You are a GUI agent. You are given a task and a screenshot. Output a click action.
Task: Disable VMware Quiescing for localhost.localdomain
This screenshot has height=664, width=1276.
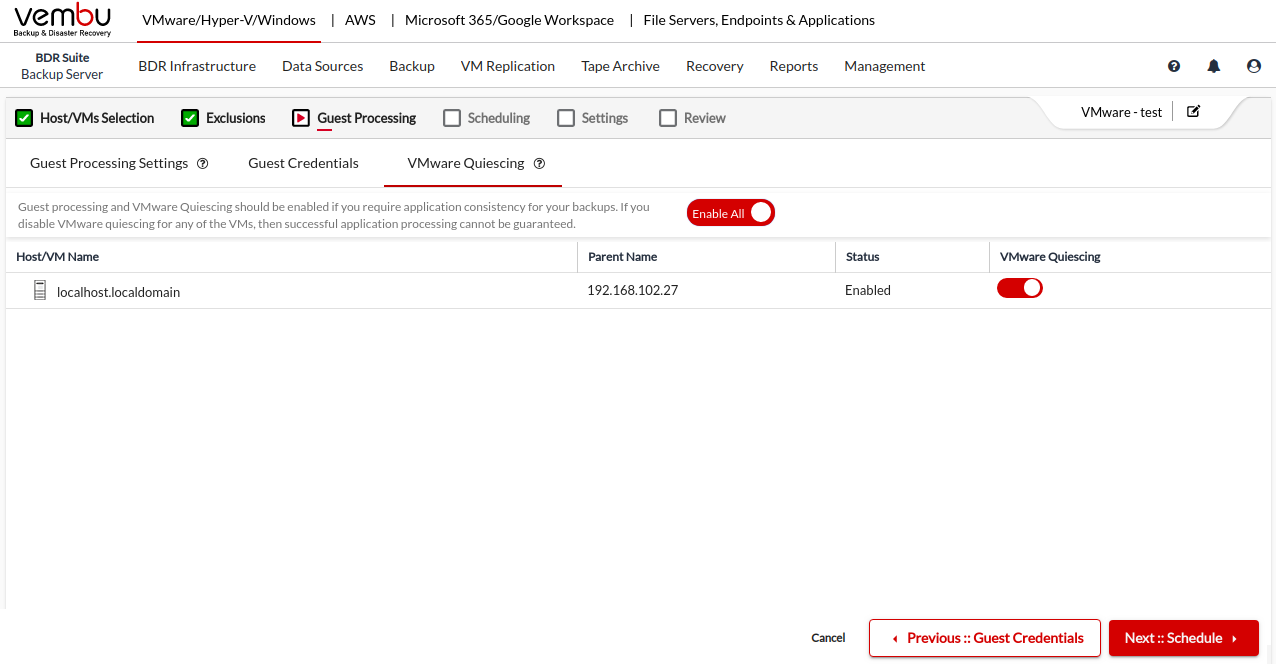tap(1019, 288)
